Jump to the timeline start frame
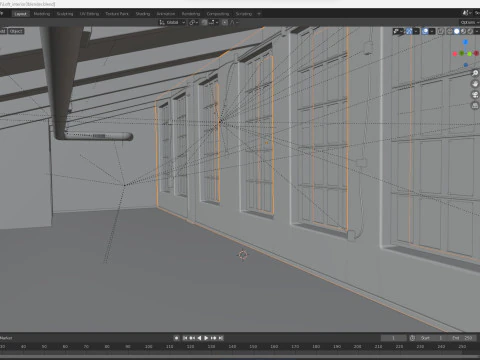 185,338
